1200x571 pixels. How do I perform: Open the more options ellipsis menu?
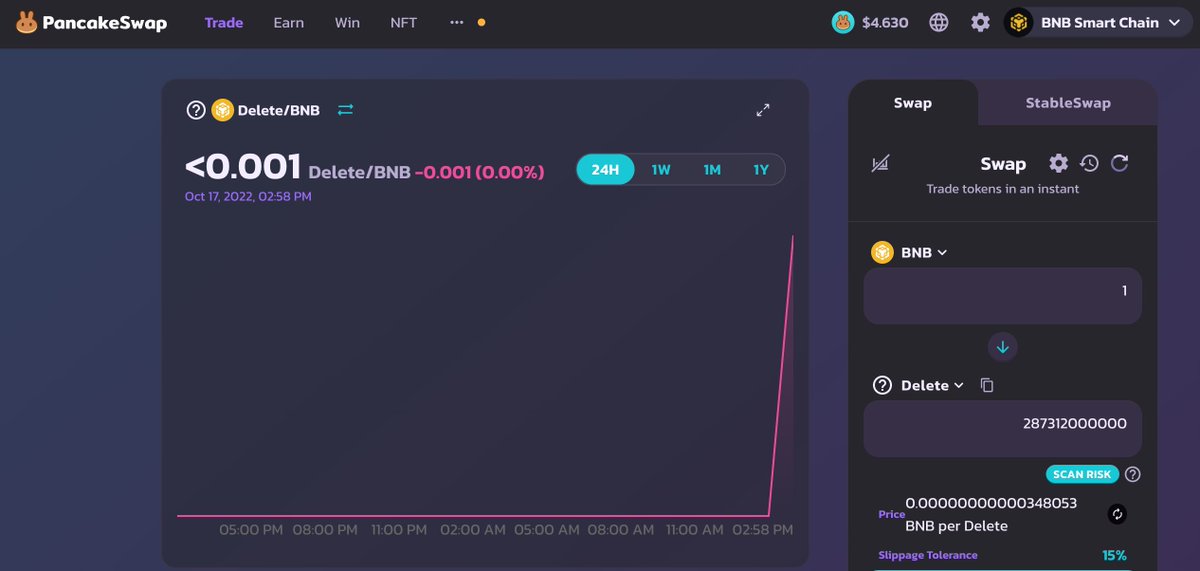[x=457, y=22]
